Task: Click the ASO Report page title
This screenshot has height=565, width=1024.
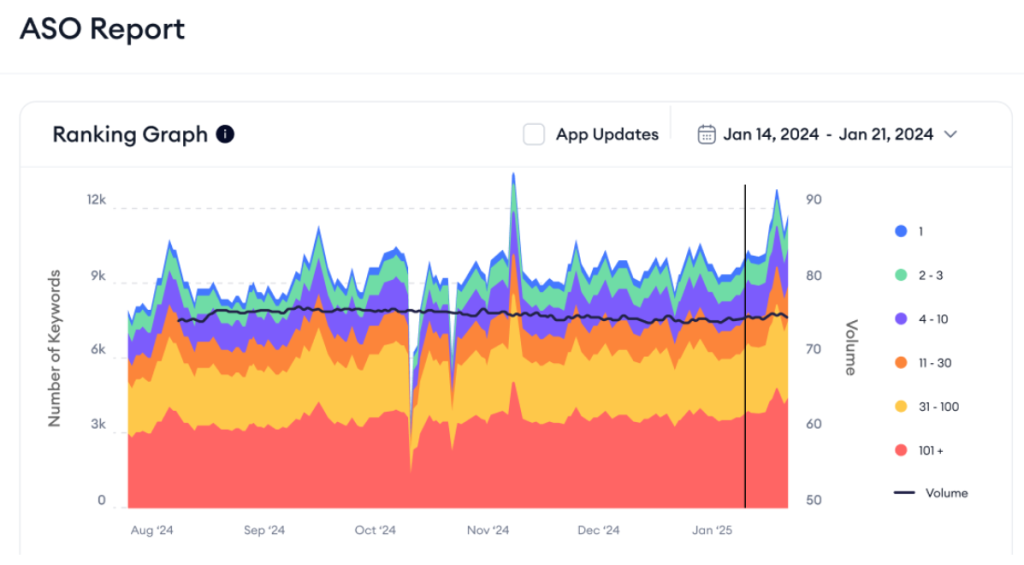Action: click(102, 29)
